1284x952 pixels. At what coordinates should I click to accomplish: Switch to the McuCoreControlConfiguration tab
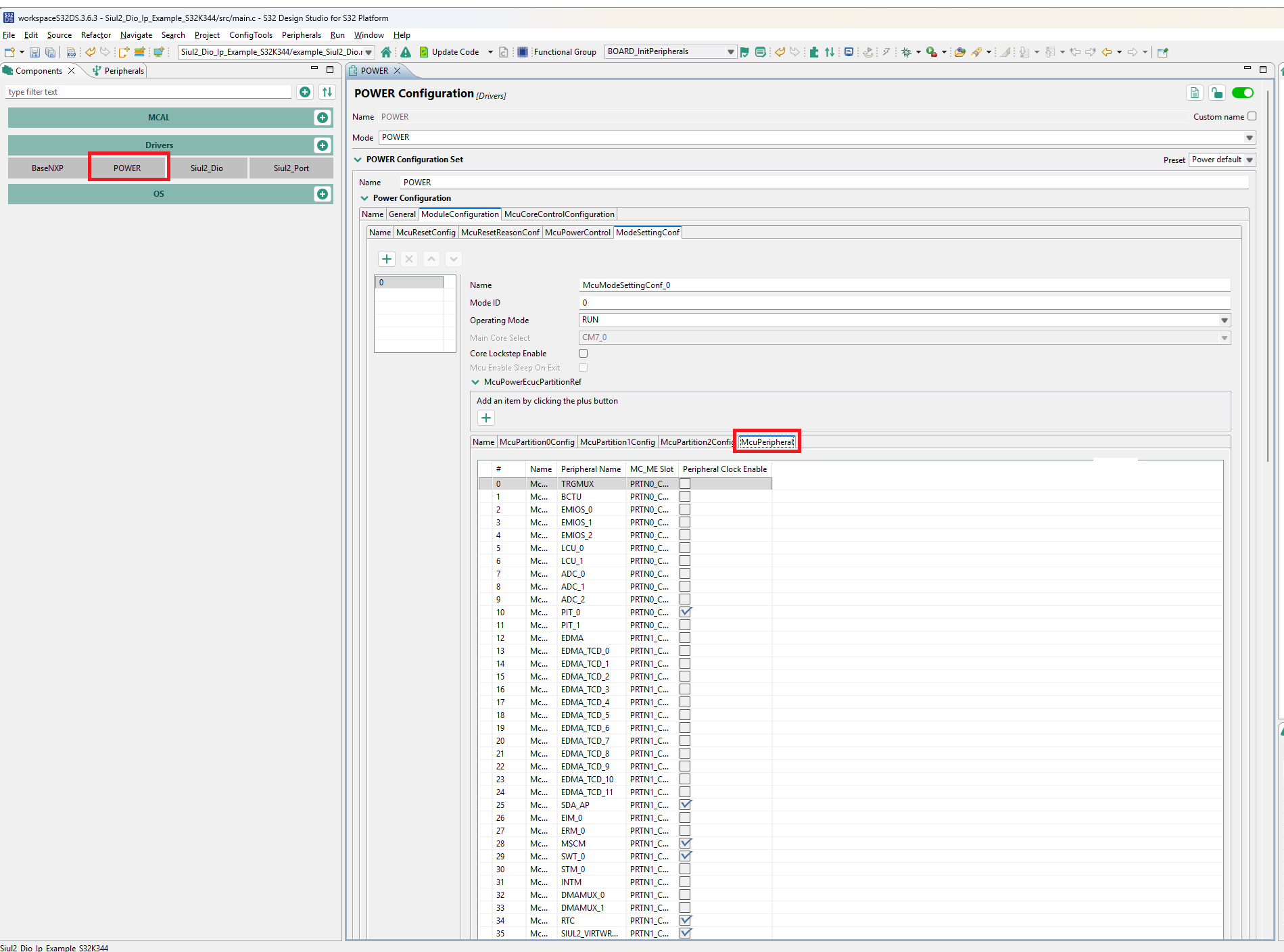[559, 214]
